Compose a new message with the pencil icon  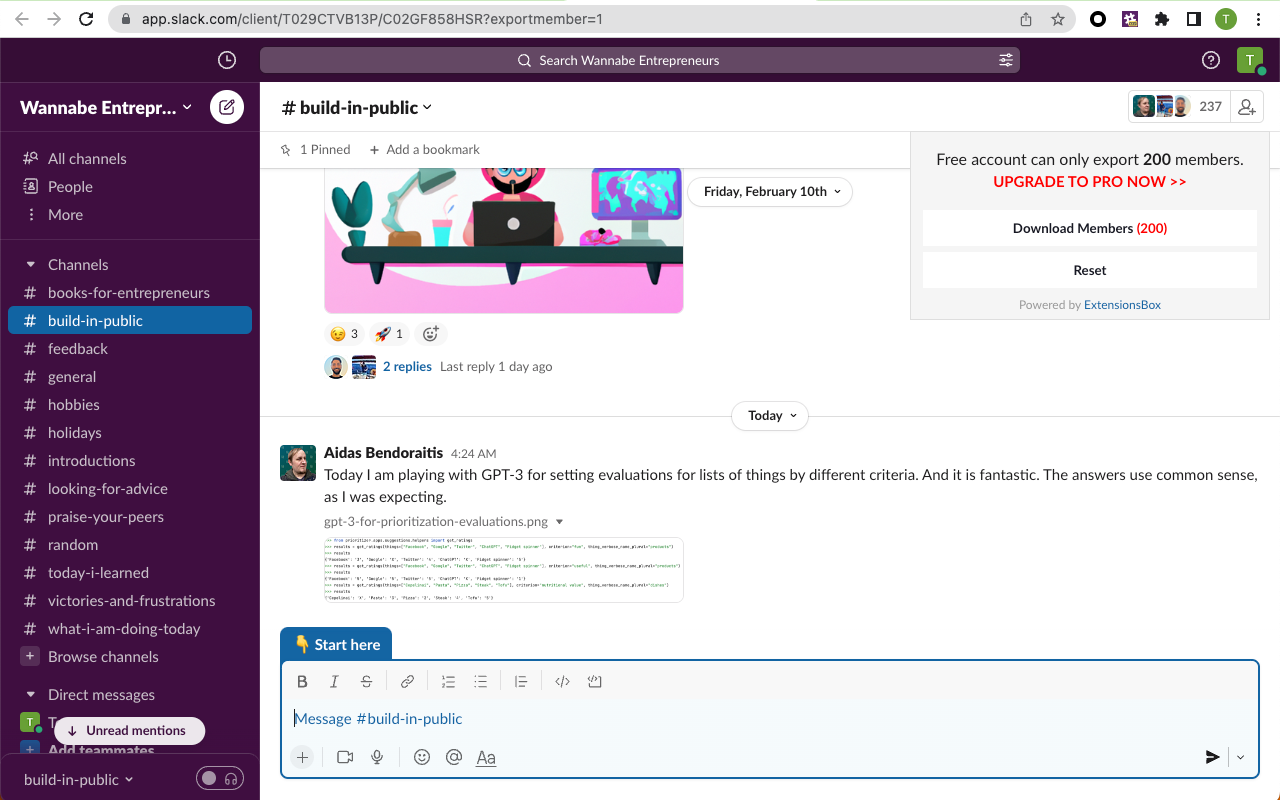(227, 107)
